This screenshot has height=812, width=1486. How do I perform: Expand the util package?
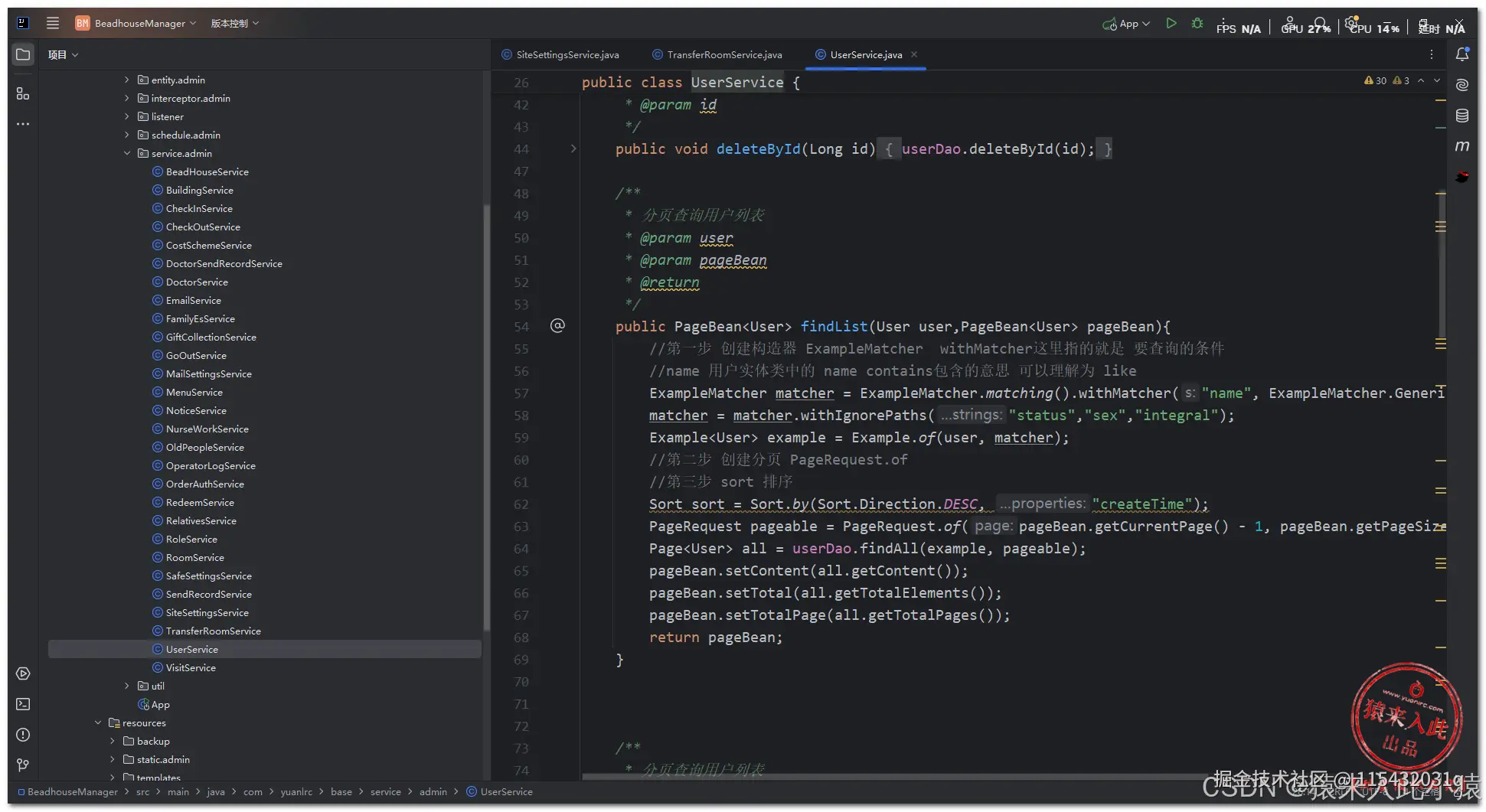(x=127, y=686)
